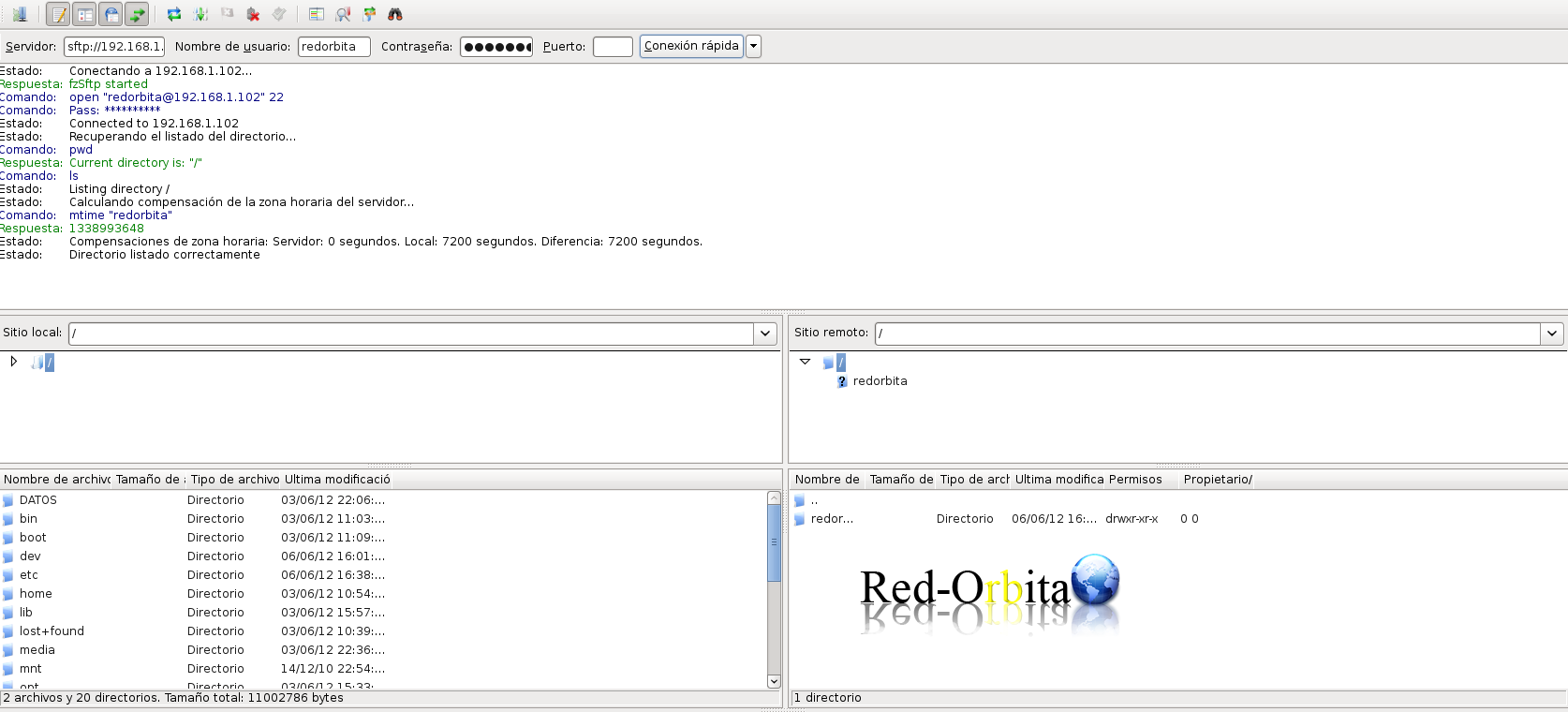Click the Conexión rápida button
The height and width of the screenshot is (712, 1568).
click(x=691, y=46)
